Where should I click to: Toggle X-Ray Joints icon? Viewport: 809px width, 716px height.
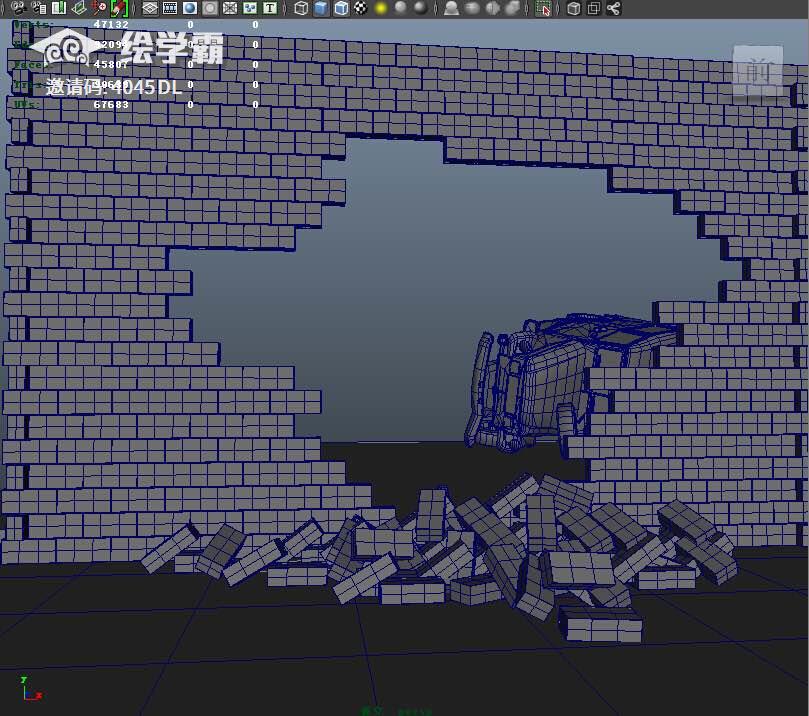(x=512, y=8)
